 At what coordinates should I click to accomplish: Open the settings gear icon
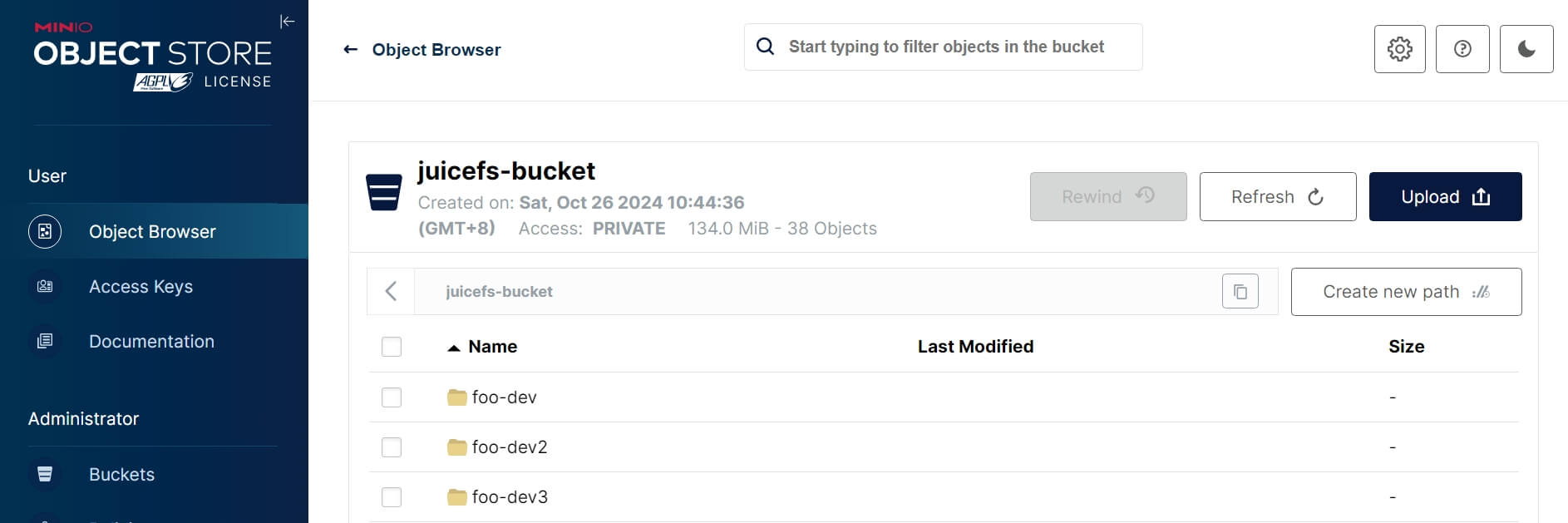click(1399, 49)
